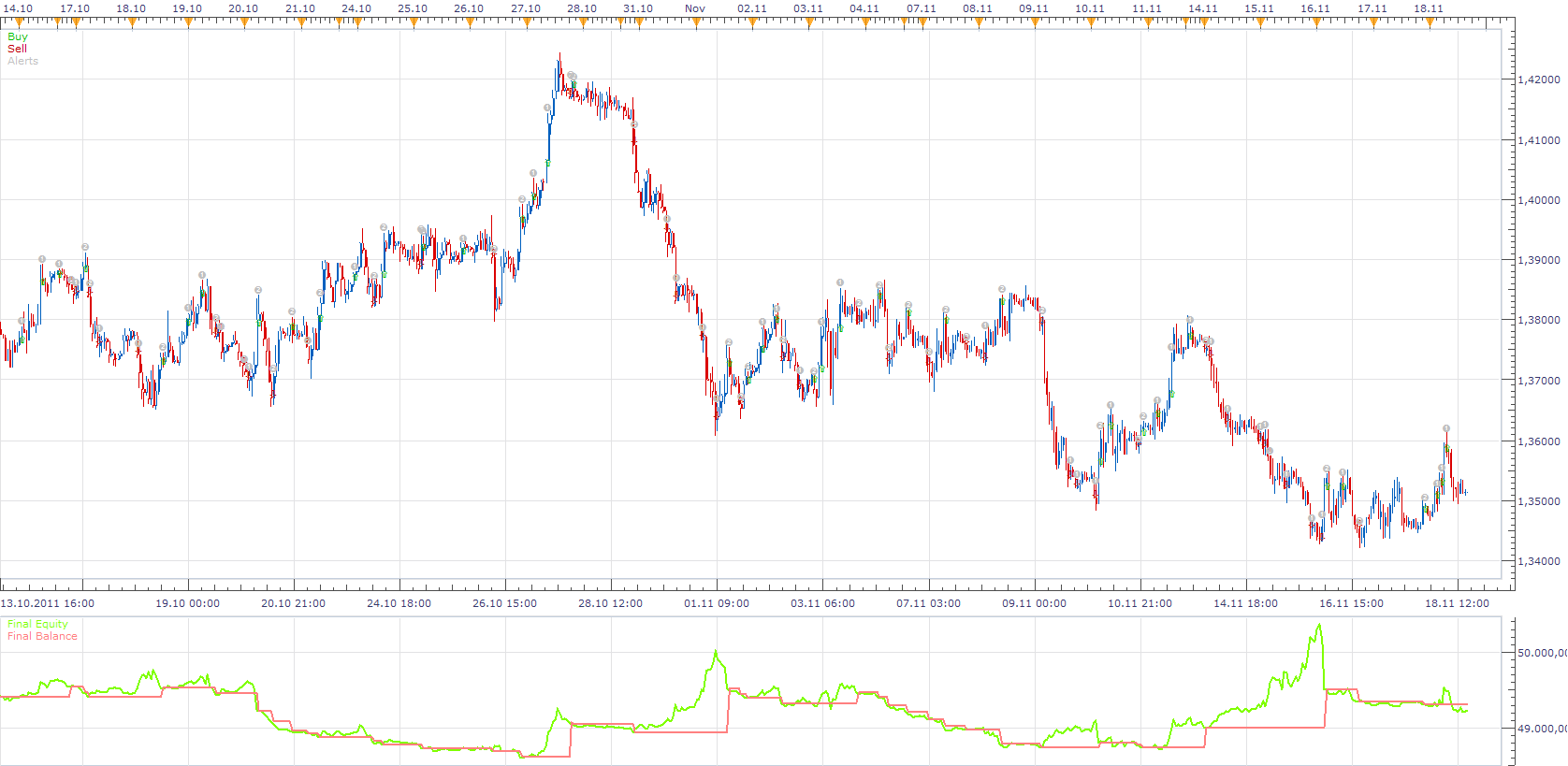Click the orange marker under 27.10
1568x766 pixels.
point(527,22)
